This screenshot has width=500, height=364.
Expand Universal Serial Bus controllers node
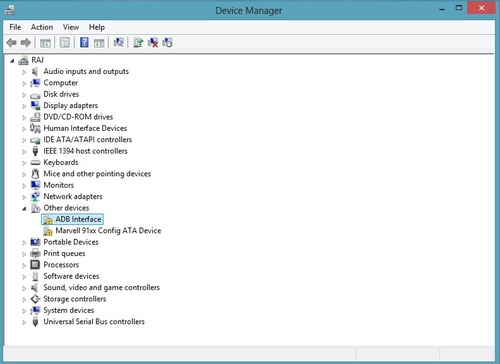24,322
